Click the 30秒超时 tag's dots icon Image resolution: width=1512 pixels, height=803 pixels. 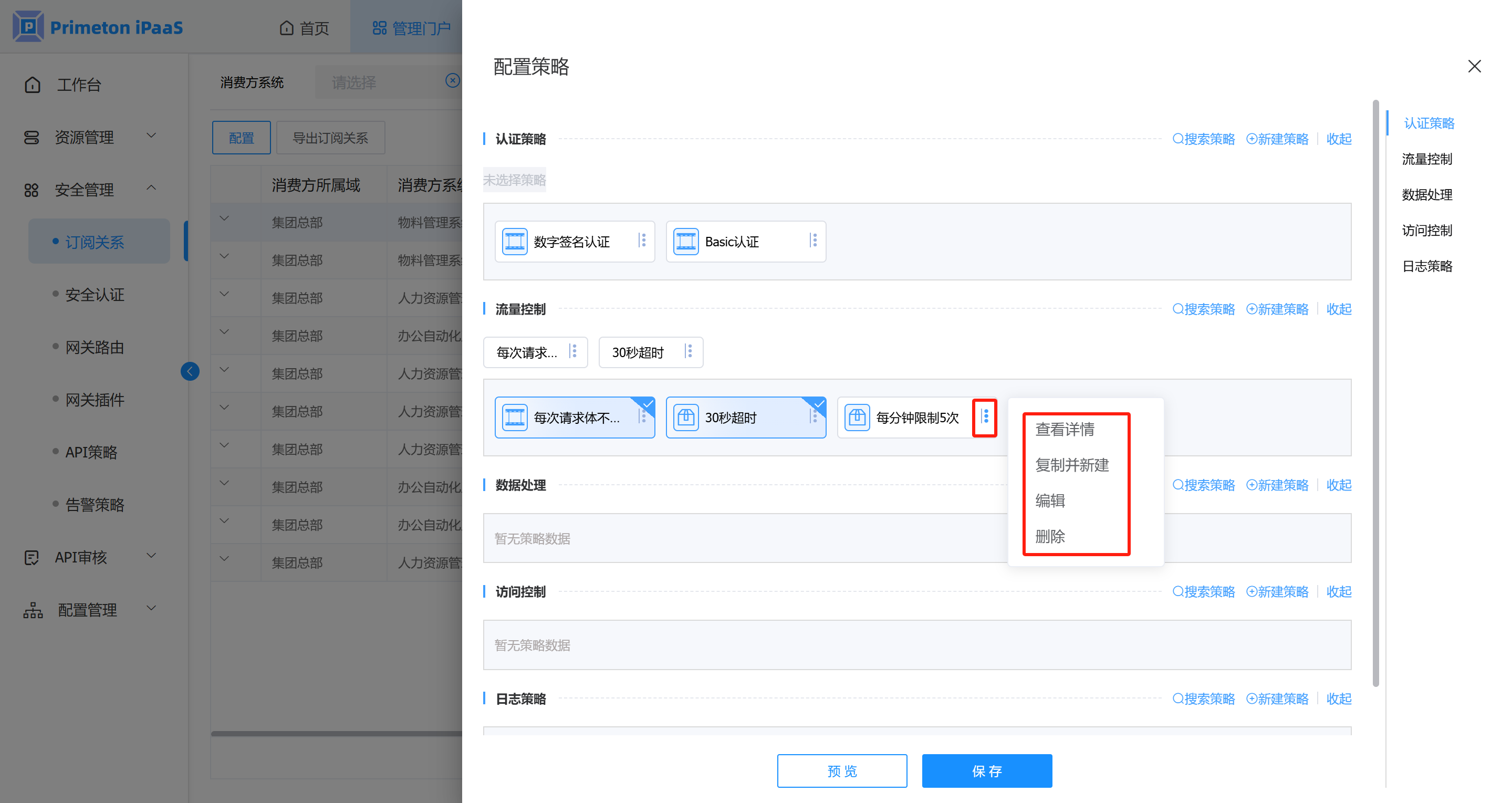click(x=689, y=351)
